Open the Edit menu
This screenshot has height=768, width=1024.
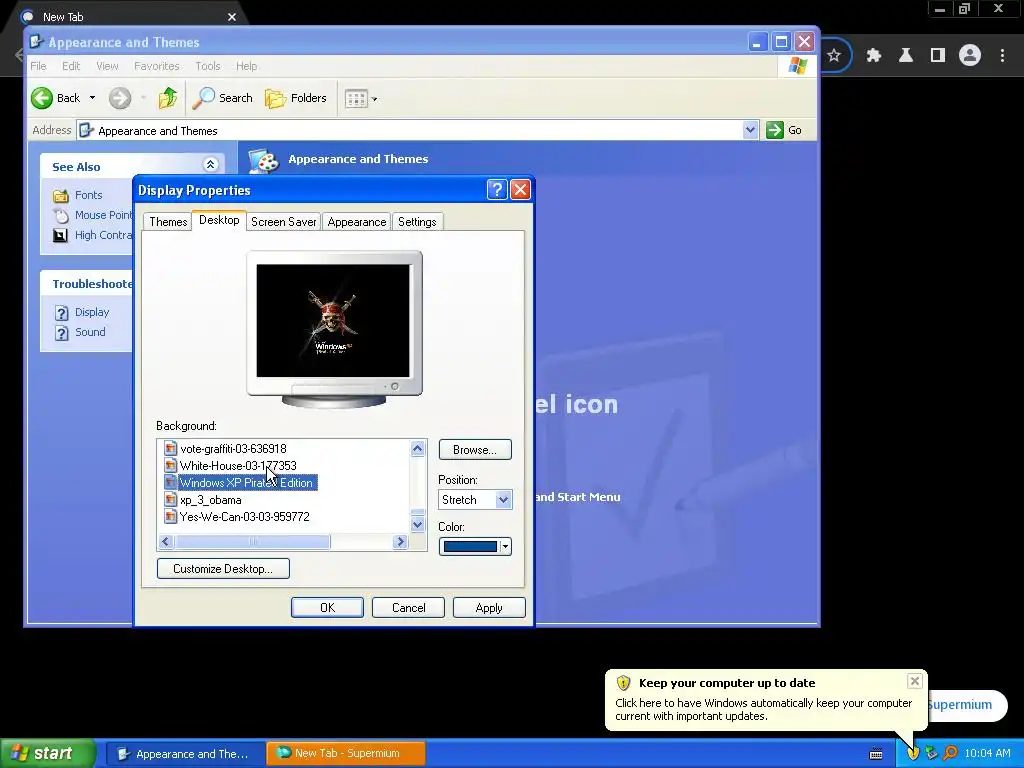coord(71,66)
